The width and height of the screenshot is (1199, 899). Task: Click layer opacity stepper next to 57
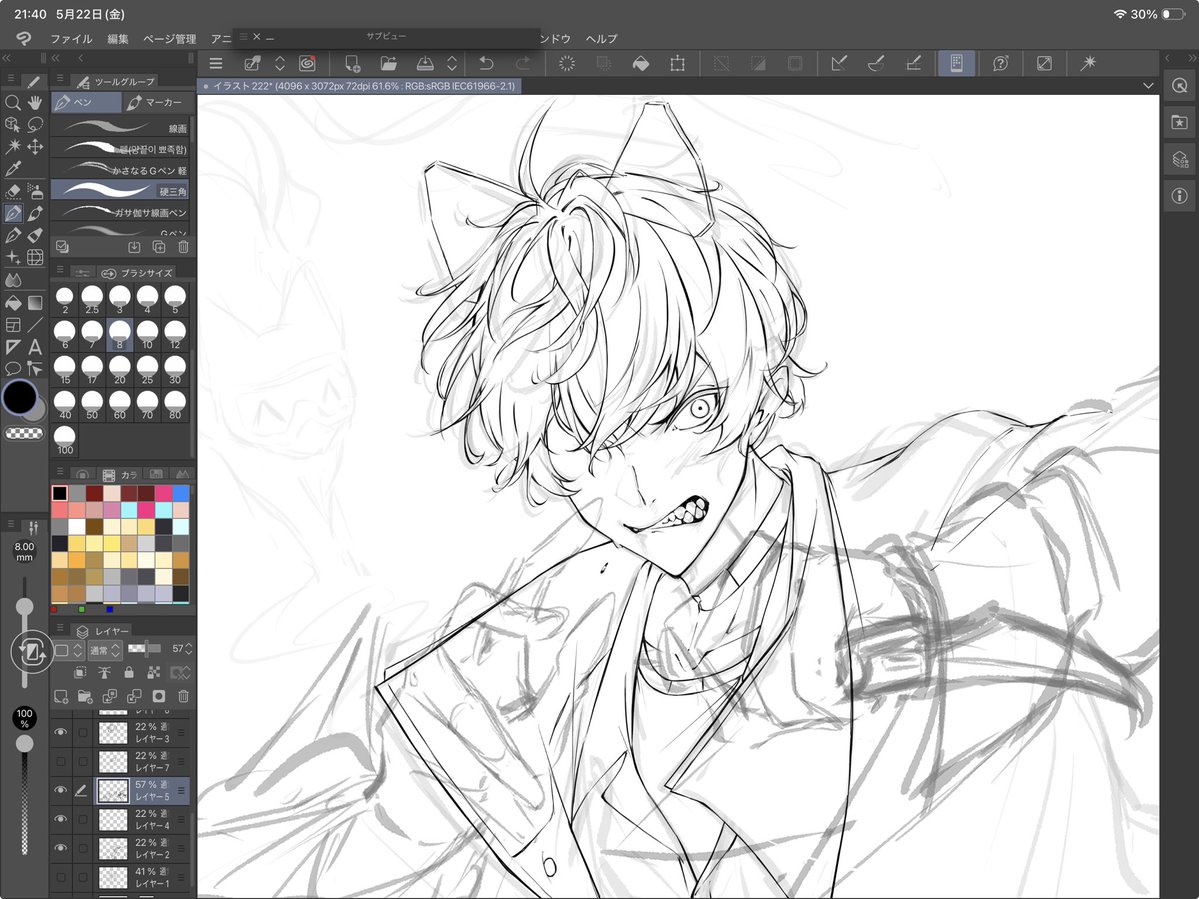tap(189, 649)
